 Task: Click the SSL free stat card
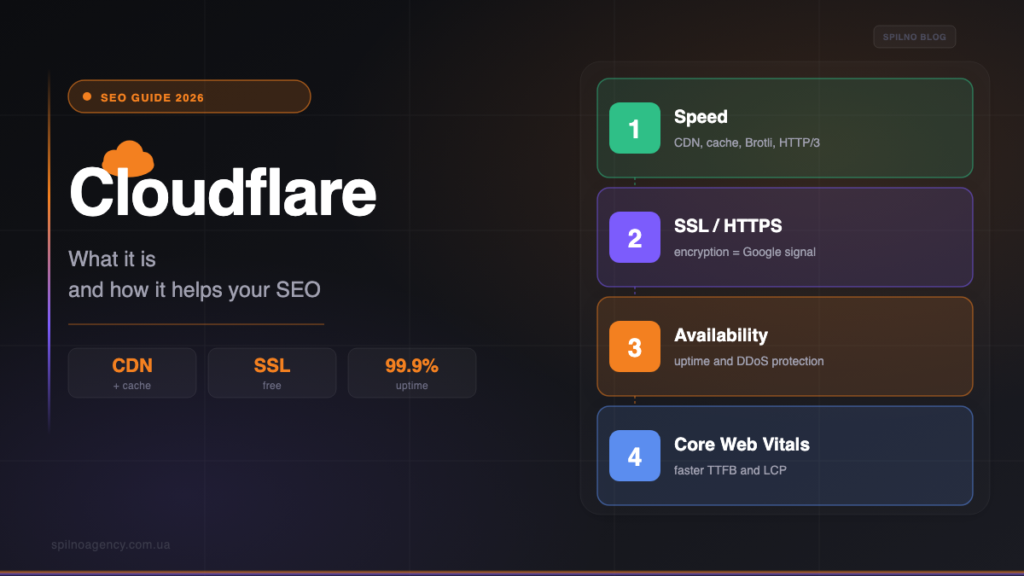(x=272, y=373)
